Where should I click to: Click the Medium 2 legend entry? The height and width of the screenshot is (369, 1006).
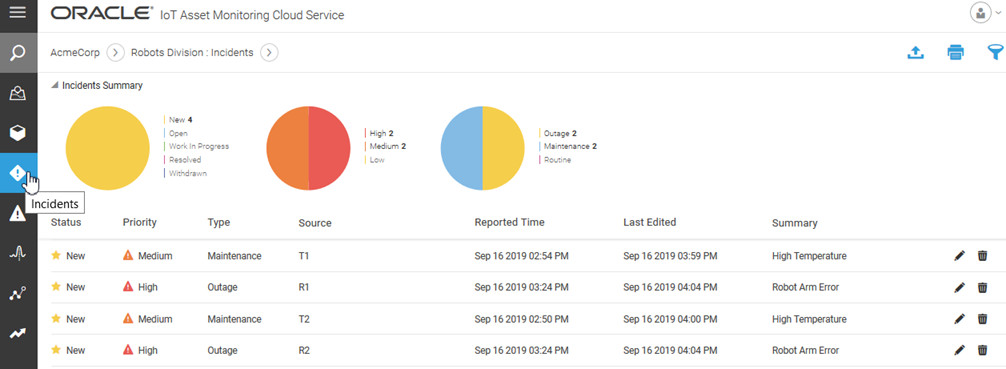(x=386, y=146)
